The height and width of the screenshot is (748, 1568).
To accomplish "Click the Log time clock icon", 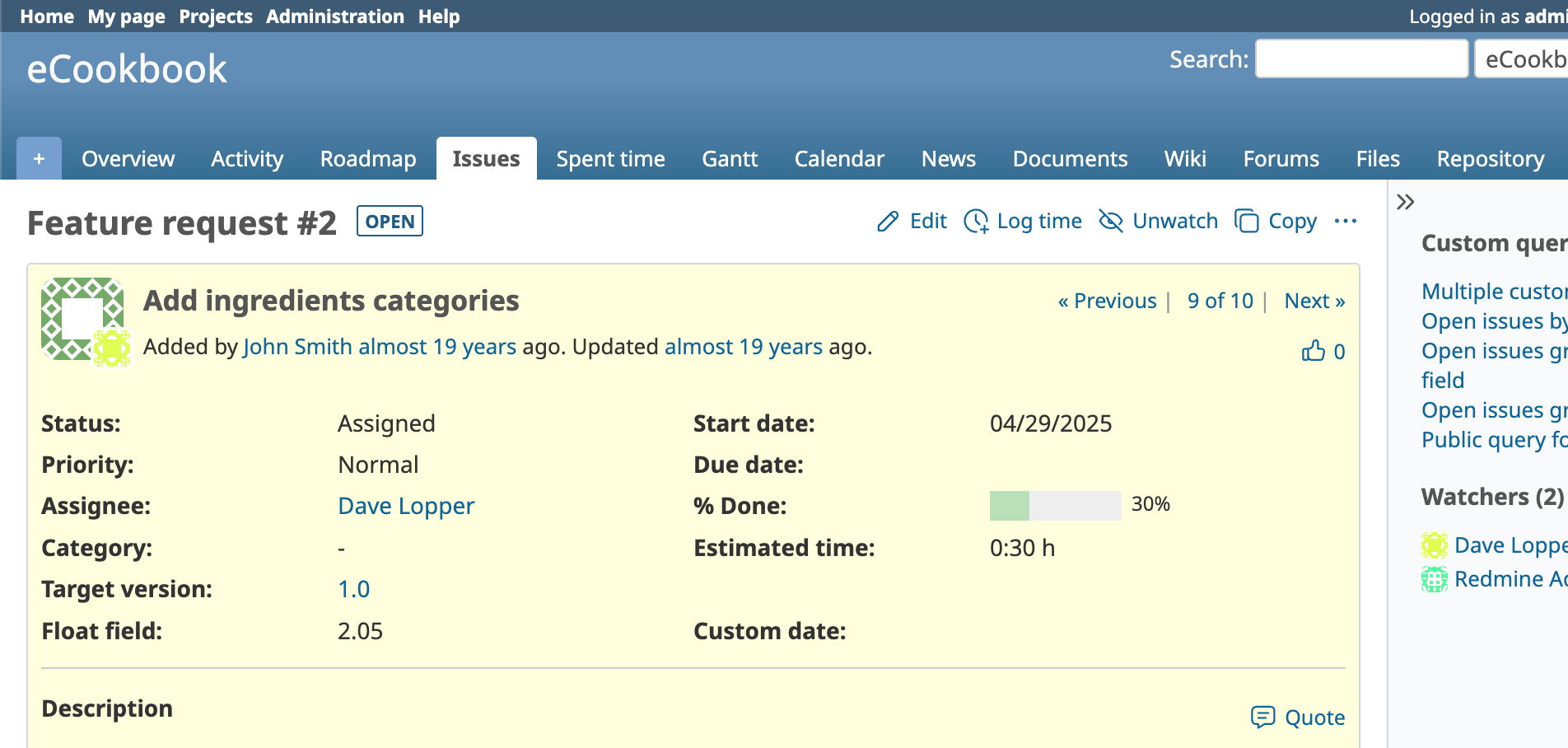I will (x=976, y=222).
